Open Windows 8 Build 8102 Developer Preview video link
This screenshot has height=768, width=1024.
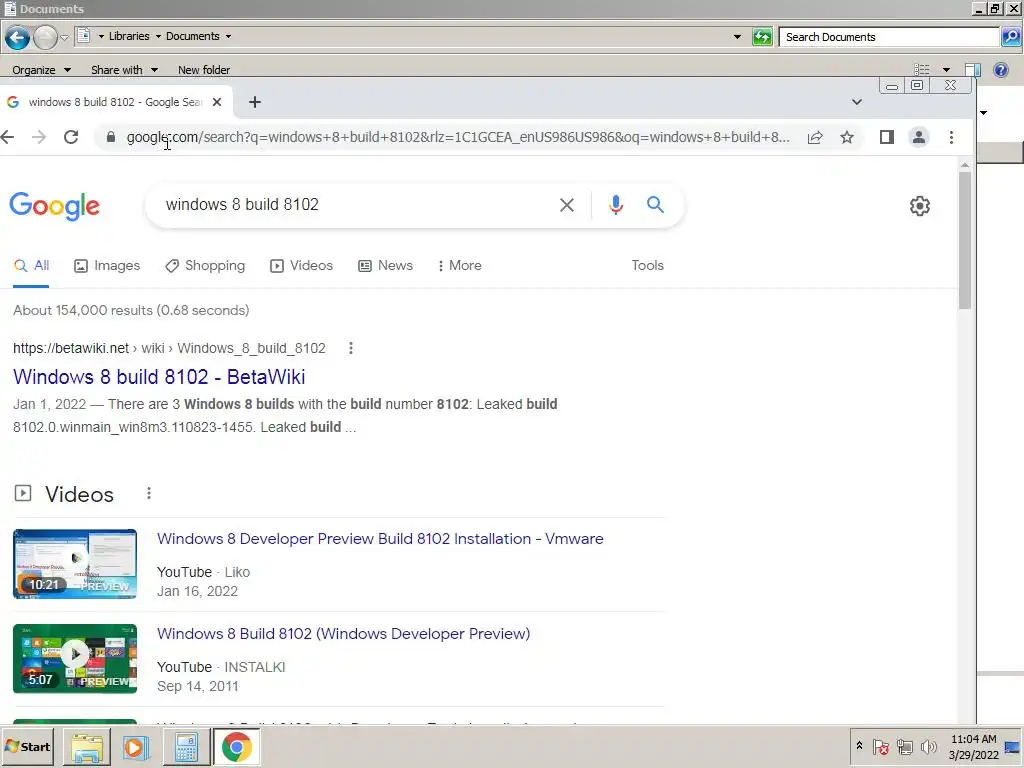point(344,633)
